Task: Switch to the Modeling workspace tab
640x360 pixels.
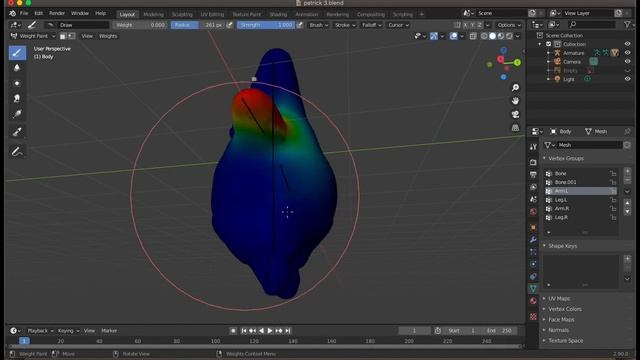Action: click(x=153, y=14)
